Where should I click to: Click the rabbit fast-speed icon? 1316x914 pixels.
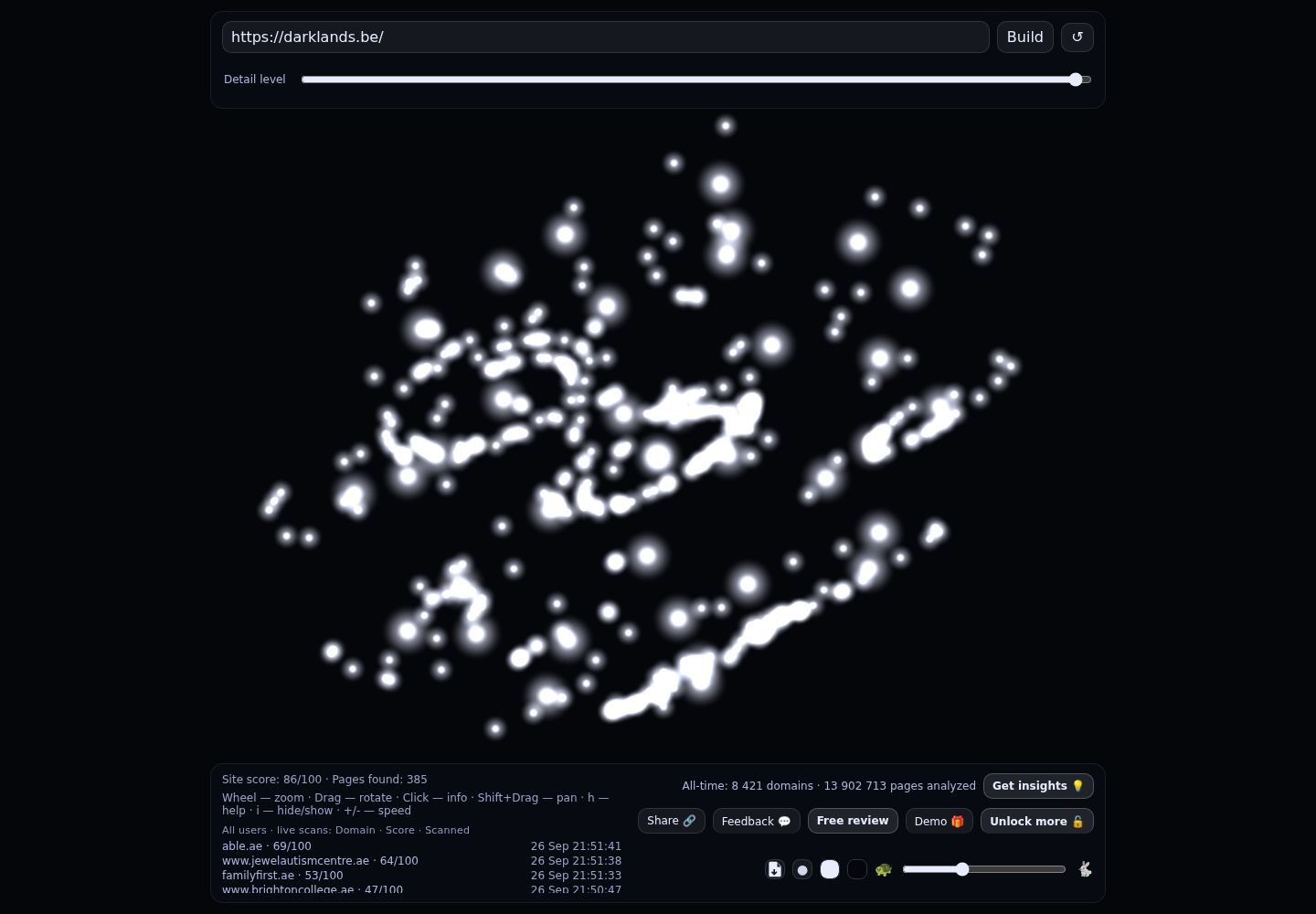[x=1085, y=869]
